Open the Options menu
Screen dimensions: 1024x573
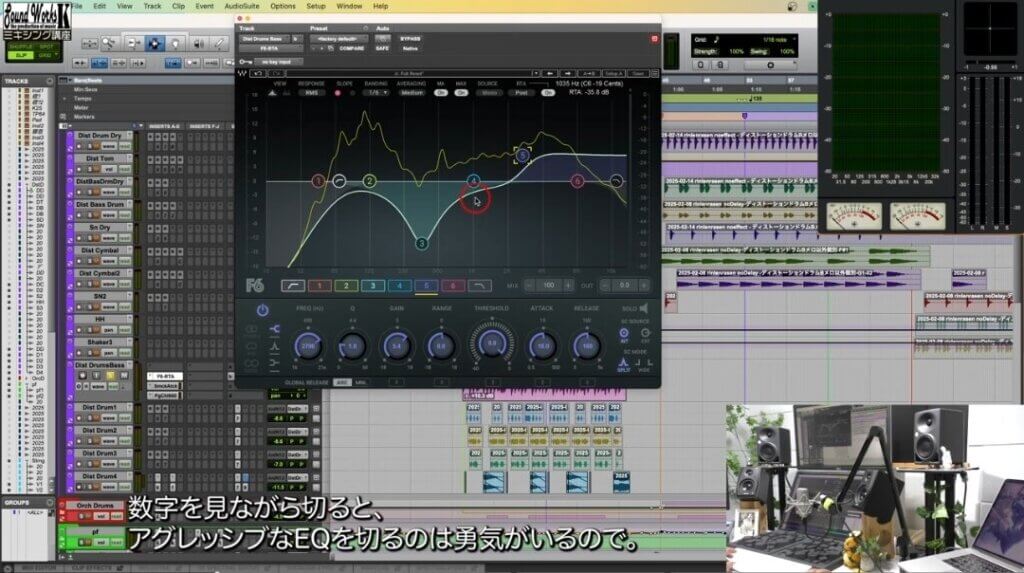pos(283,6)
